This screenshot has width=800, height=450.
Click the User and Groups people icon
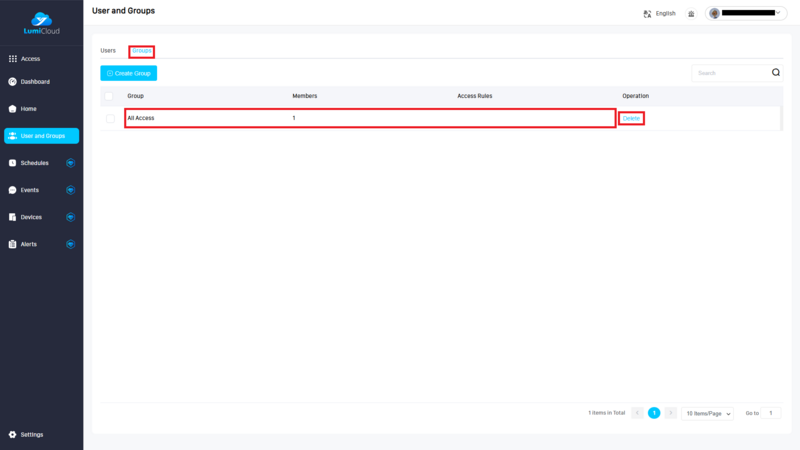pos(12,136)
